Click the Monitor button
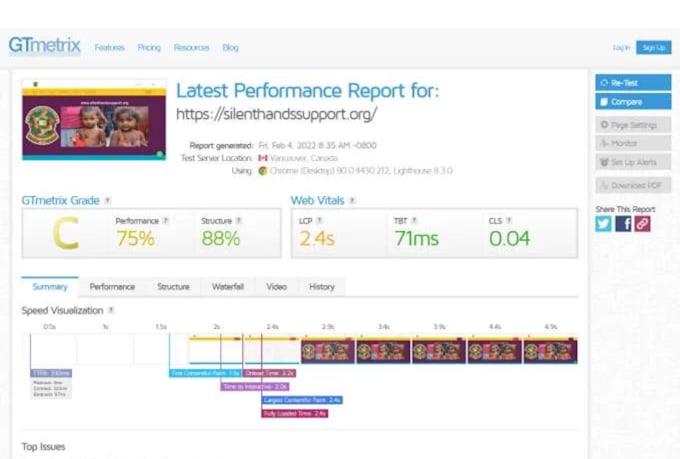Viewport: 680px width, 459px height. pyautogui.click(x=633, y=143)
